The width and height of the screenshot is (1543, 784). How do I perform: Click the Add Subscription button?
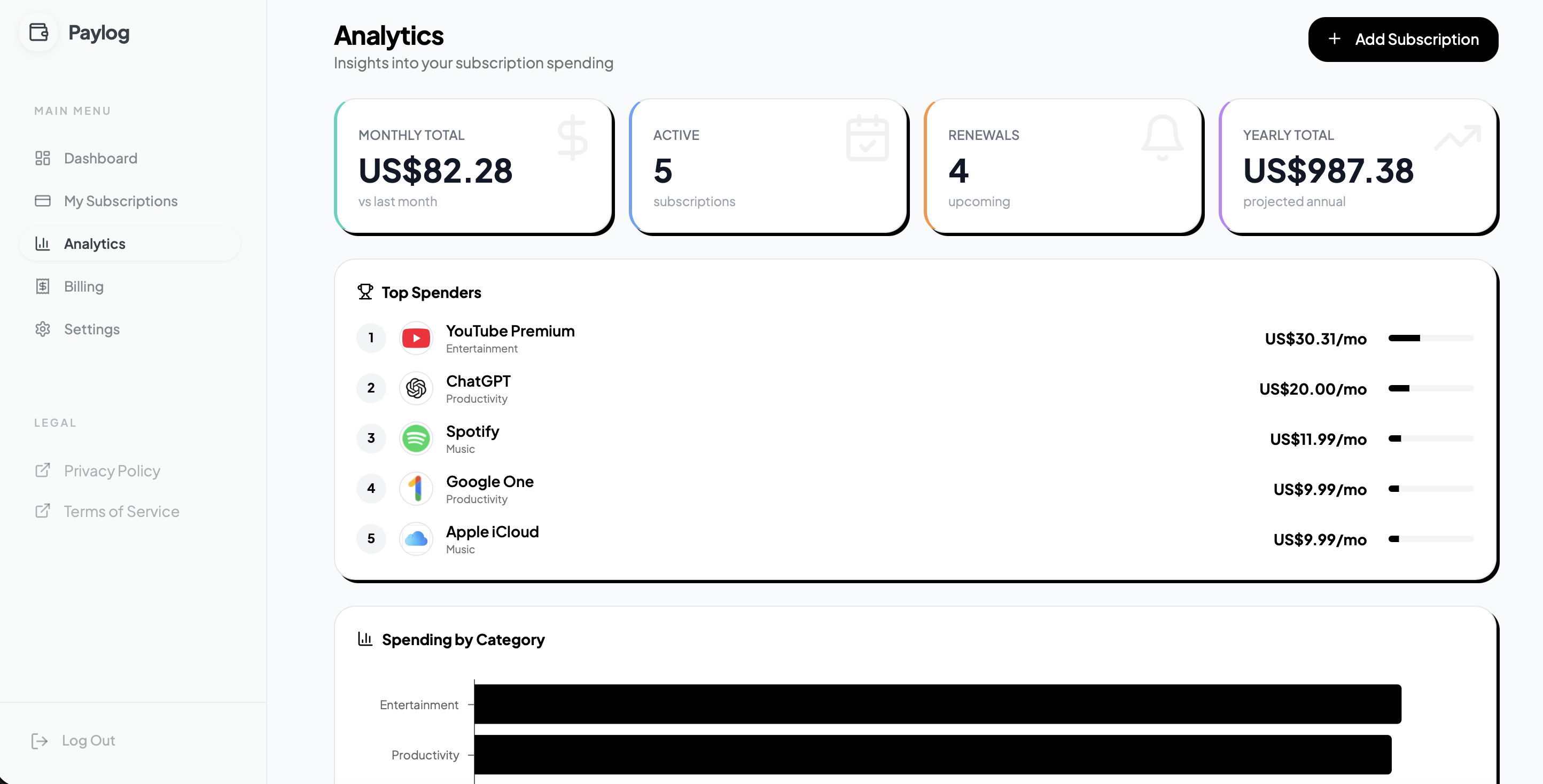(x=1403, y=39)
